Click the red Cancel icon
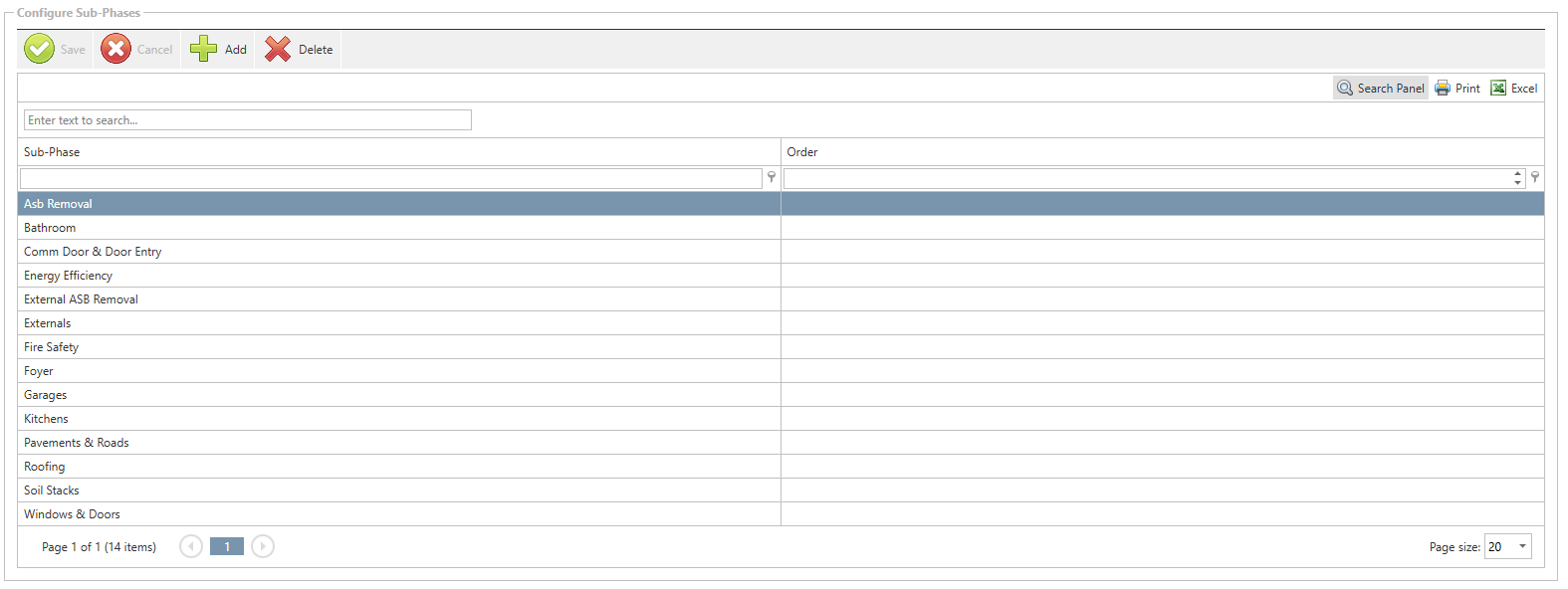 click(116, 49)
